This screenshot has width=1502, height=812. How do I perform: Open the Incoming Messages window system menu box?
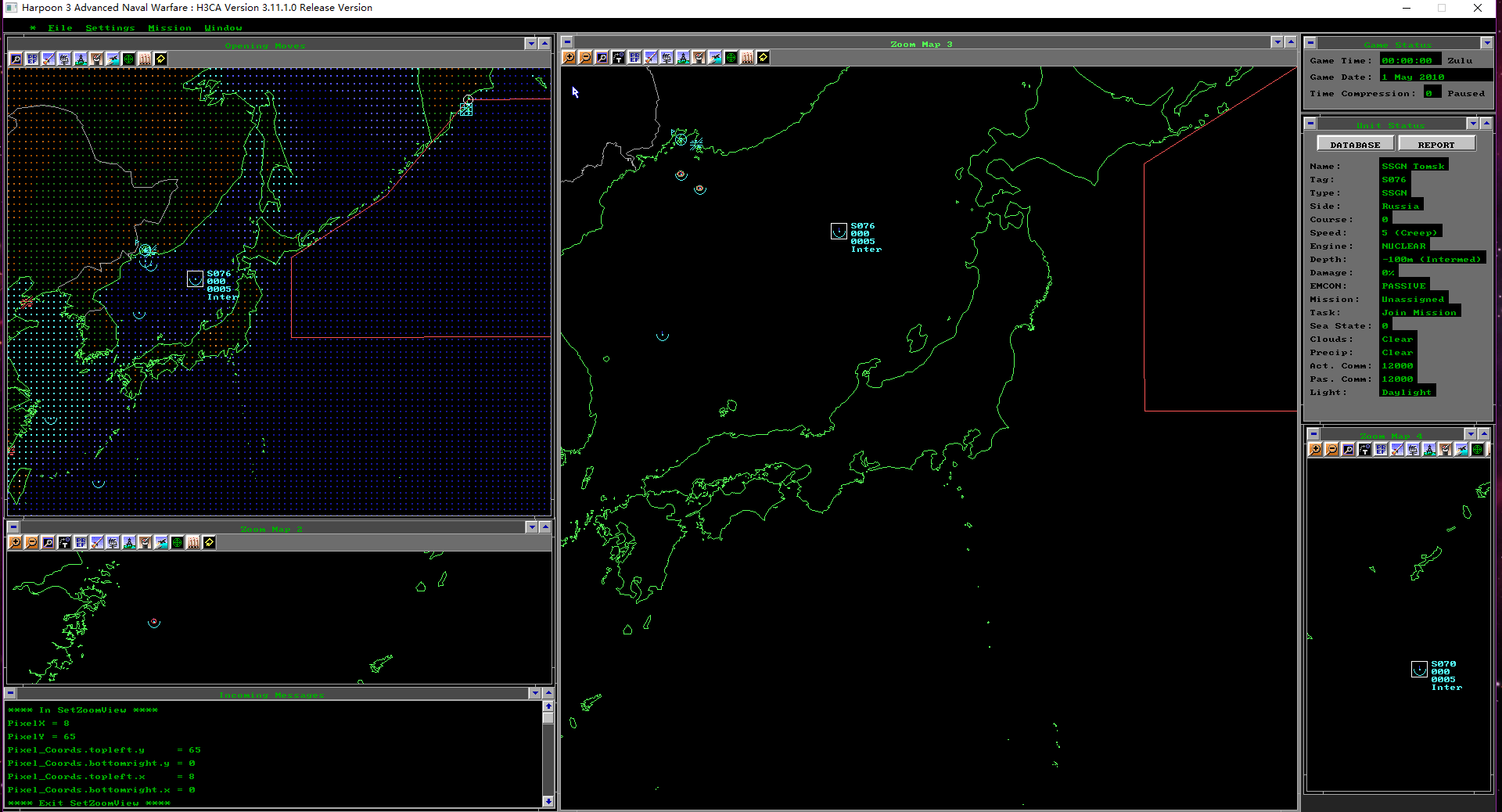click(10, 693)
